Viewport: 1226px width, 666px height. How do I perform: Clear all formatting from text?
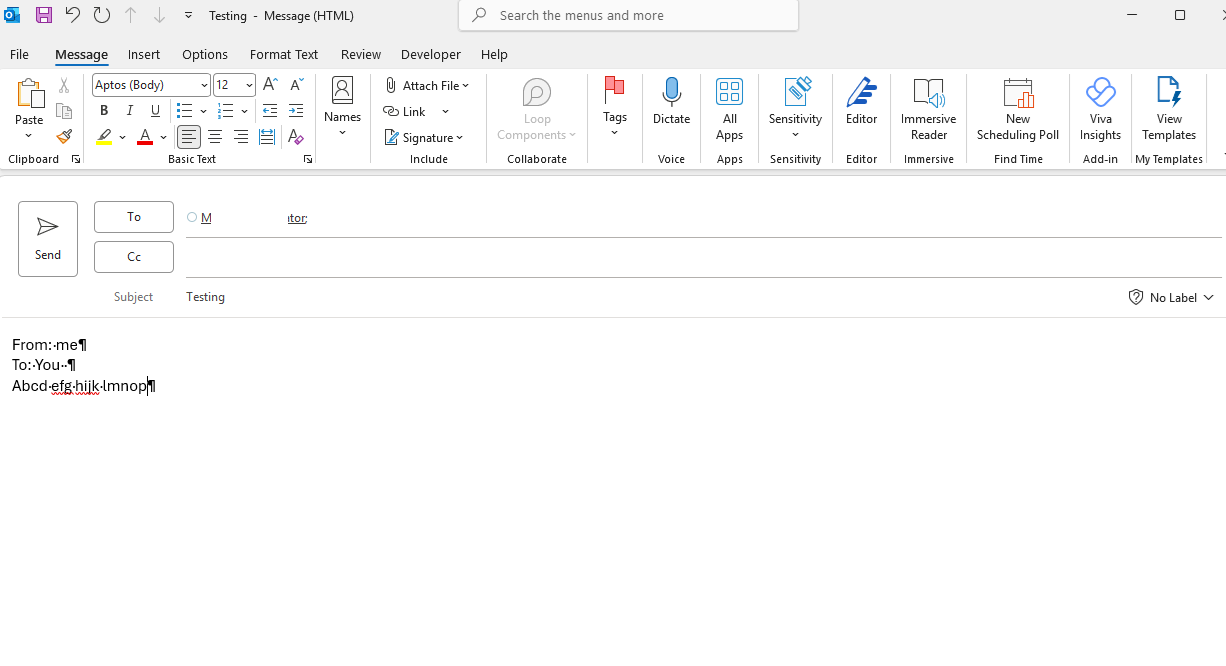click(296, 137)
